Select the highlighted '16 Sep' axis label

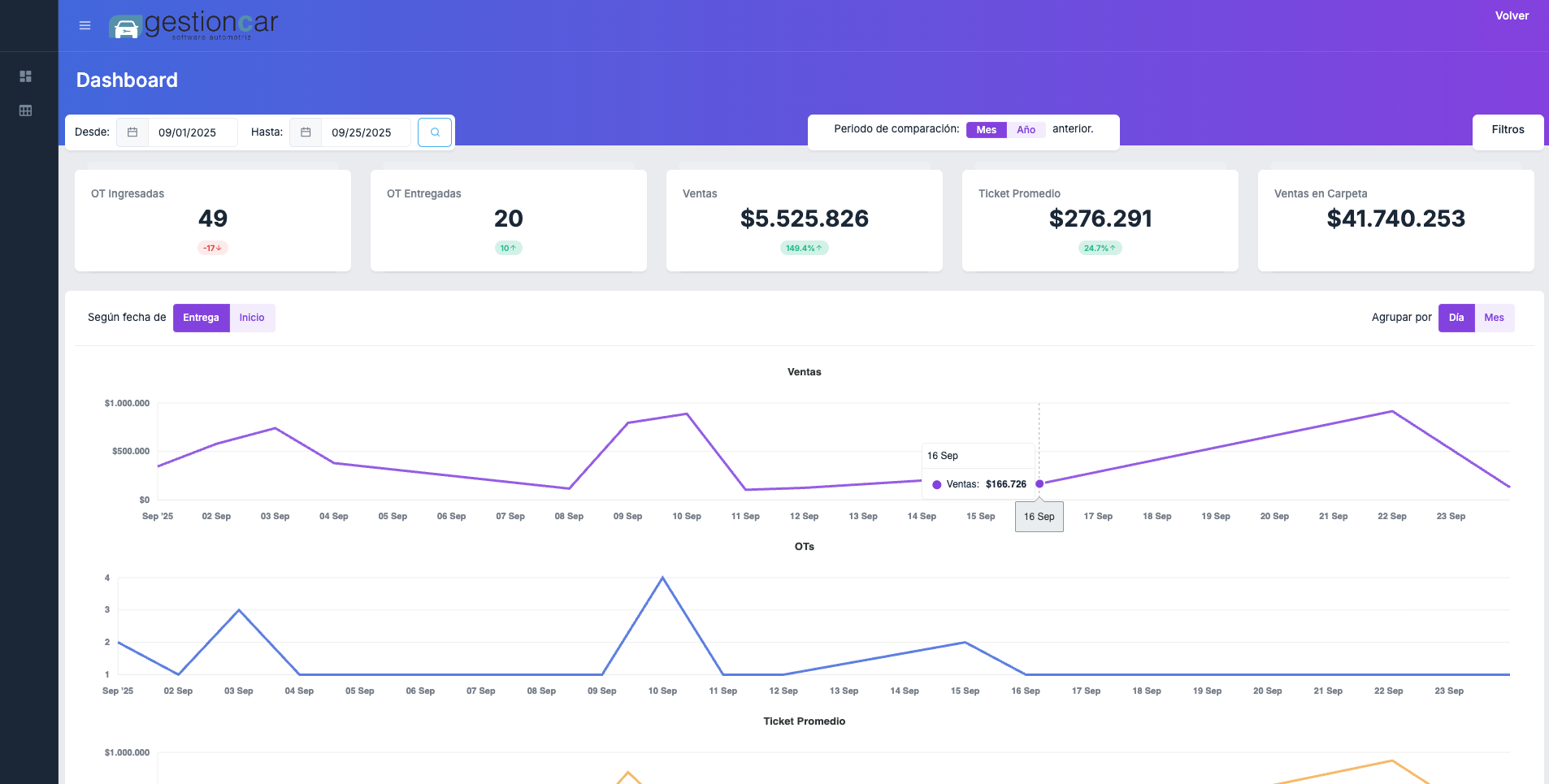coord(1039,516)
